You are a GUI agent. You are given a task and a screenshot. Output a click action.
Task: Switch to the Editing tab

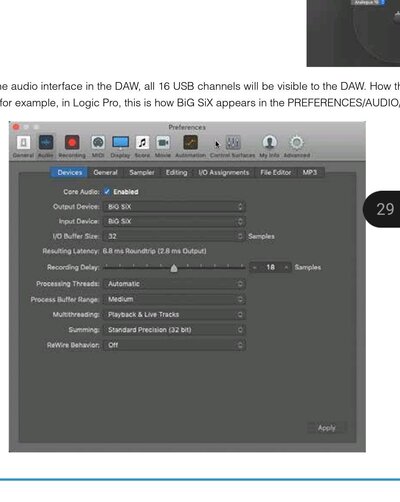click(x=177, y=172)
